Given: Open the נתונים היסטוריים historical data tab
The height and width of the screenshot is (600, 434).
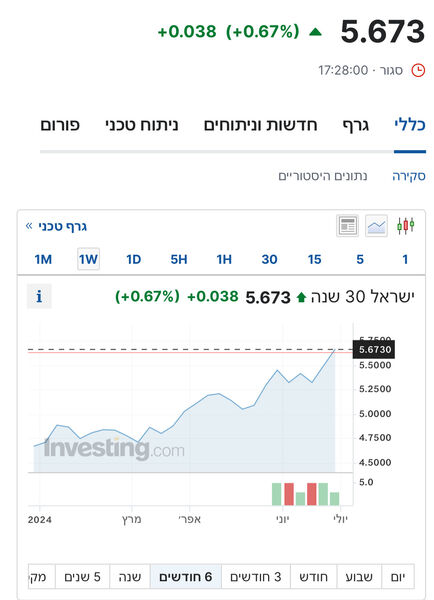Looking at the screenshot, I should click(x=323, y=176).
